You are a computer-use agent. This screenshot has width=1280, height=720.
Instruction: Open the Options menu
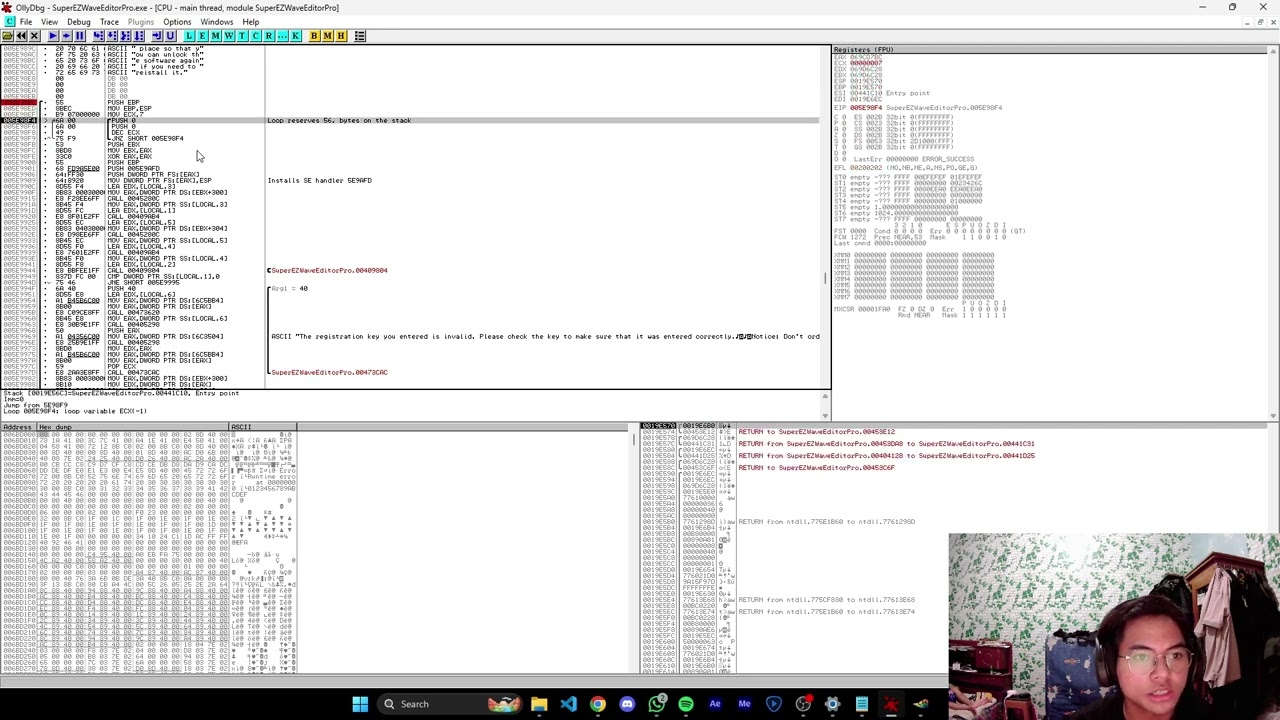tap(177, 22)
